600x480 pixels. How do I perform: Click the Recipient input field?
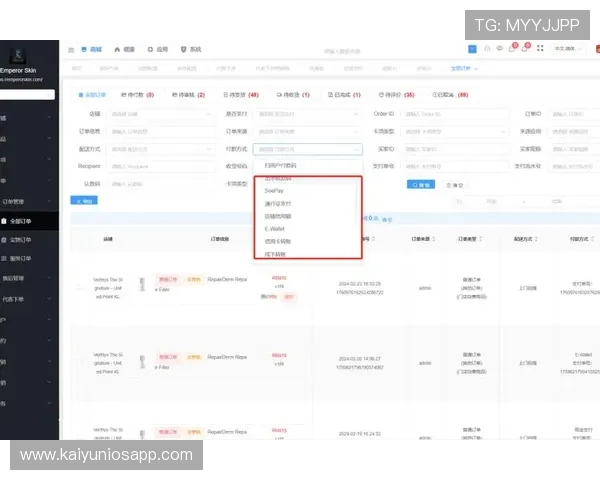(161, 167)
